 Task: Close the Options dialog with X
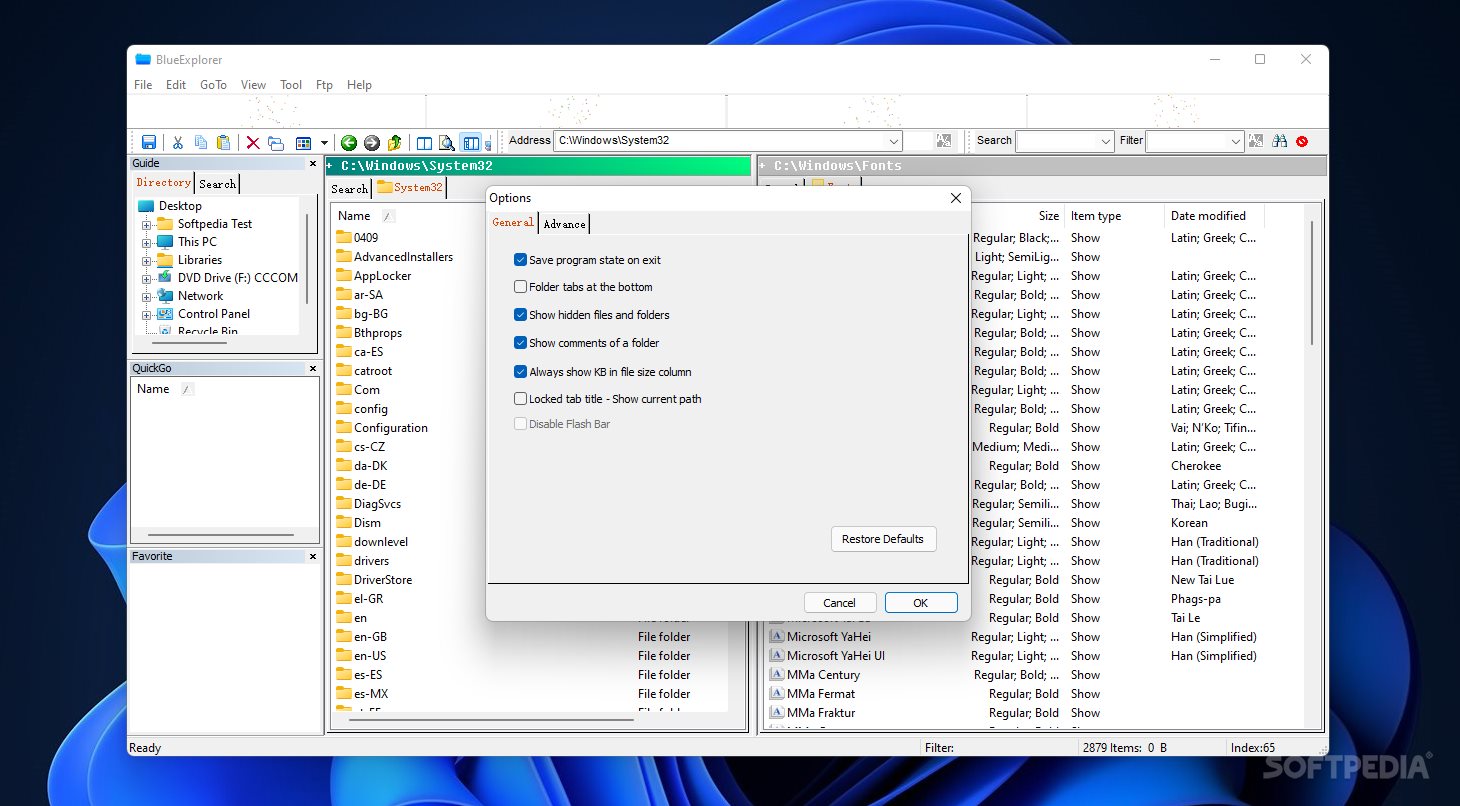tap(956, 198)
